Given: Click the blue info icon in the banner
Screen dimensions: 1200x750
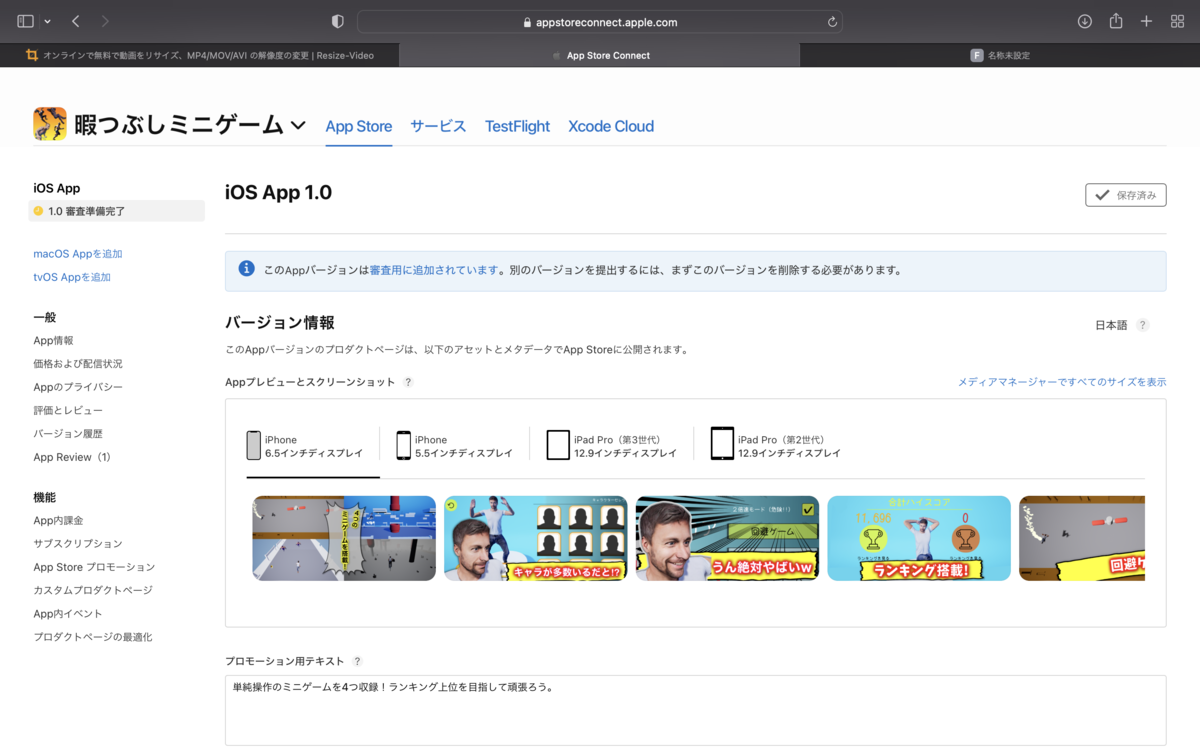Looking at the screenshot, I should (247, 269).
